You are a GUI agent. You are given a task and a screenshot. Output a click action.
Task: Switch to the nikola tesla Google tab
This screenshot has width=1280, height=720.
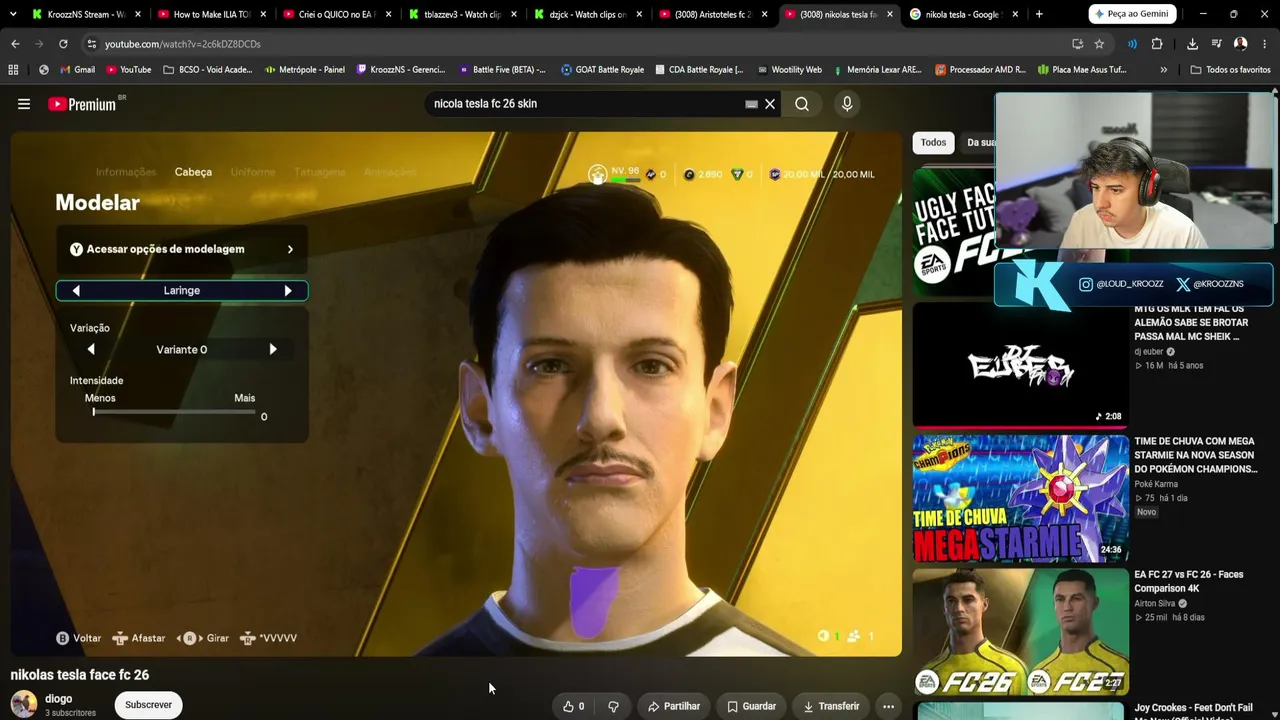(964, 14)
